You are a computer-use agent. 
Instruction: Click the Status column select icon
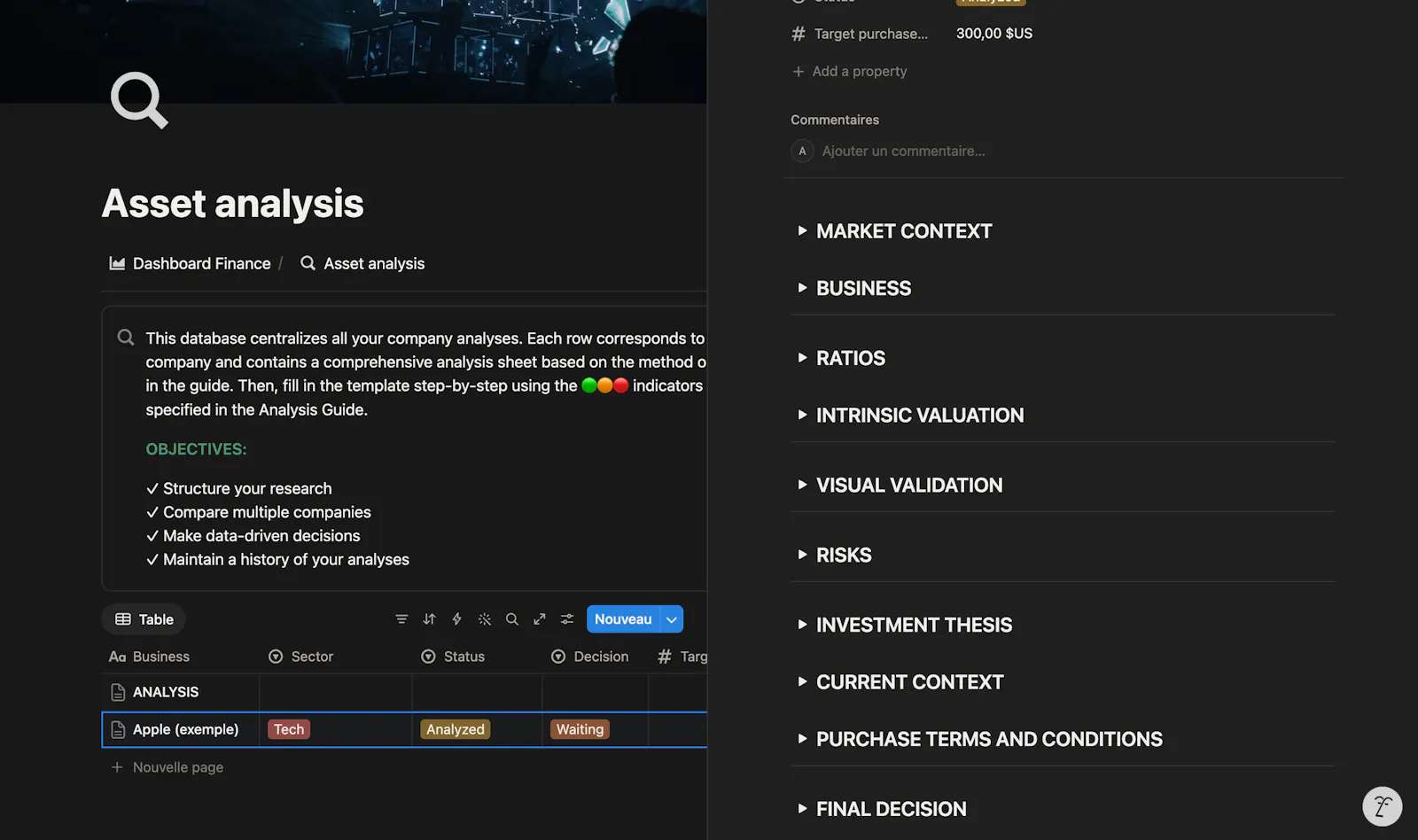pos(428,657)
